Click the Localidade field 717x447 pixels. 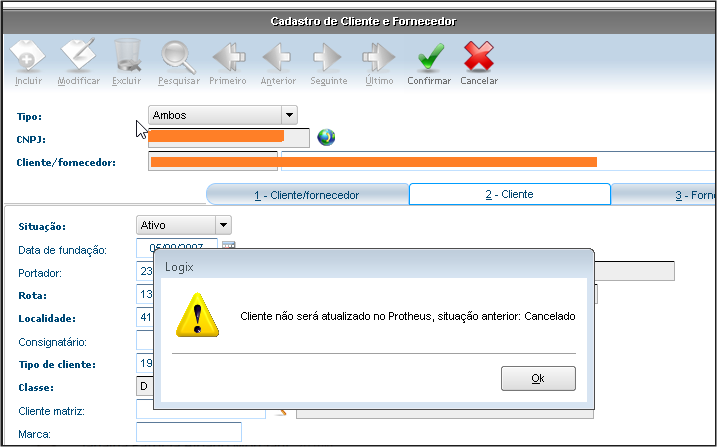click(145, 317)
